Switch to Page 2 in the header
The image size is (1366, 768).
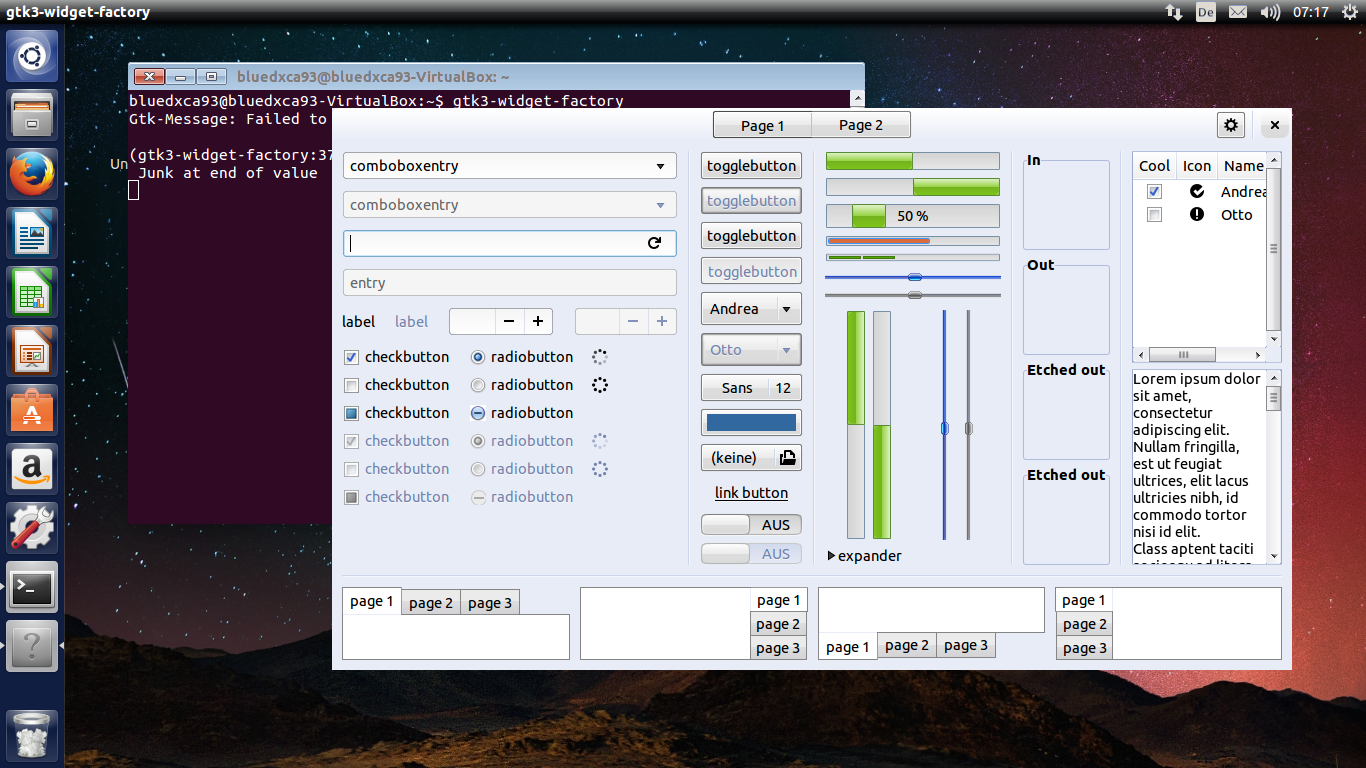(x=861, y=125)
